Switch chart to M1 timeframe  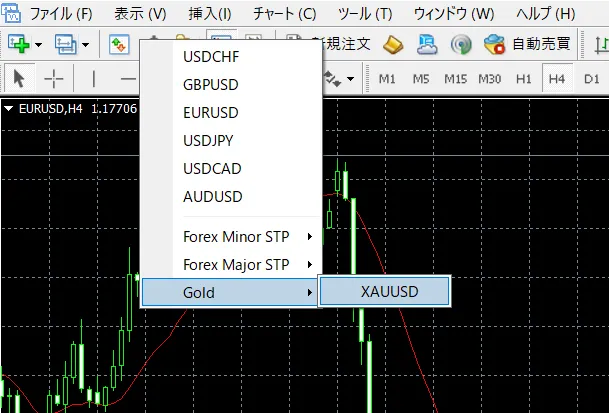point(387,78)
